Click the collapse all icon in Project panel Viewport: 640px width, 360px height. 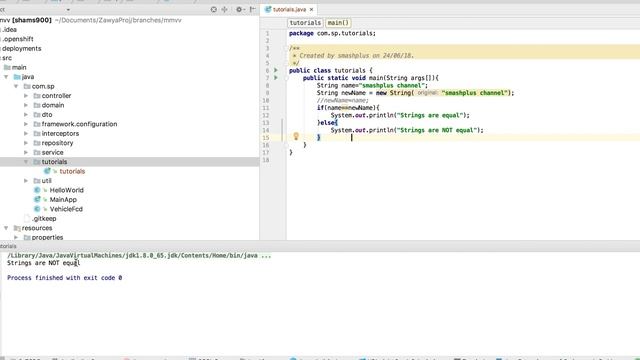coord(224,9)
